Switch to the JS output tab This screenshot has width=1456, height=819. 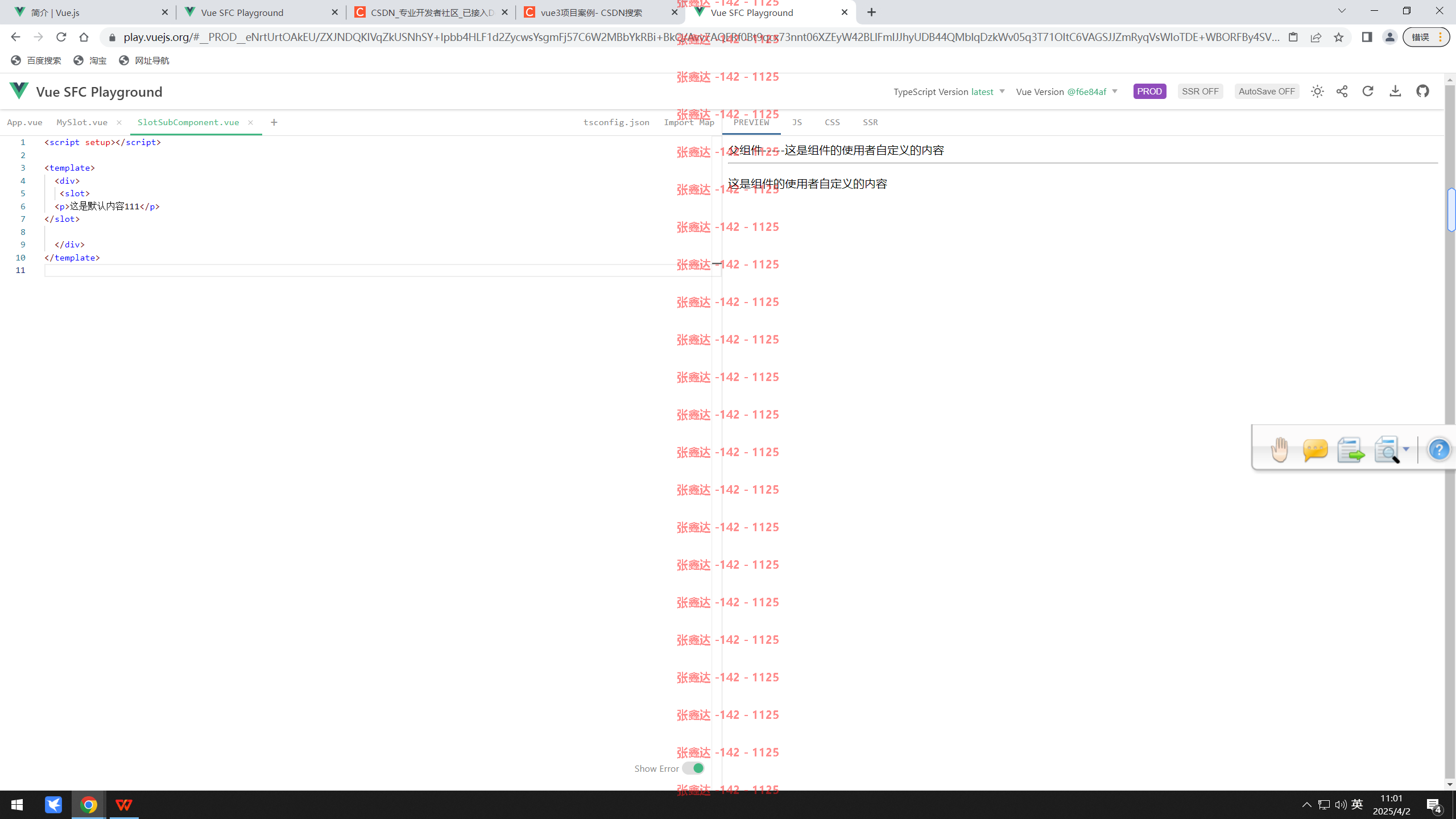tap(797, 122)
